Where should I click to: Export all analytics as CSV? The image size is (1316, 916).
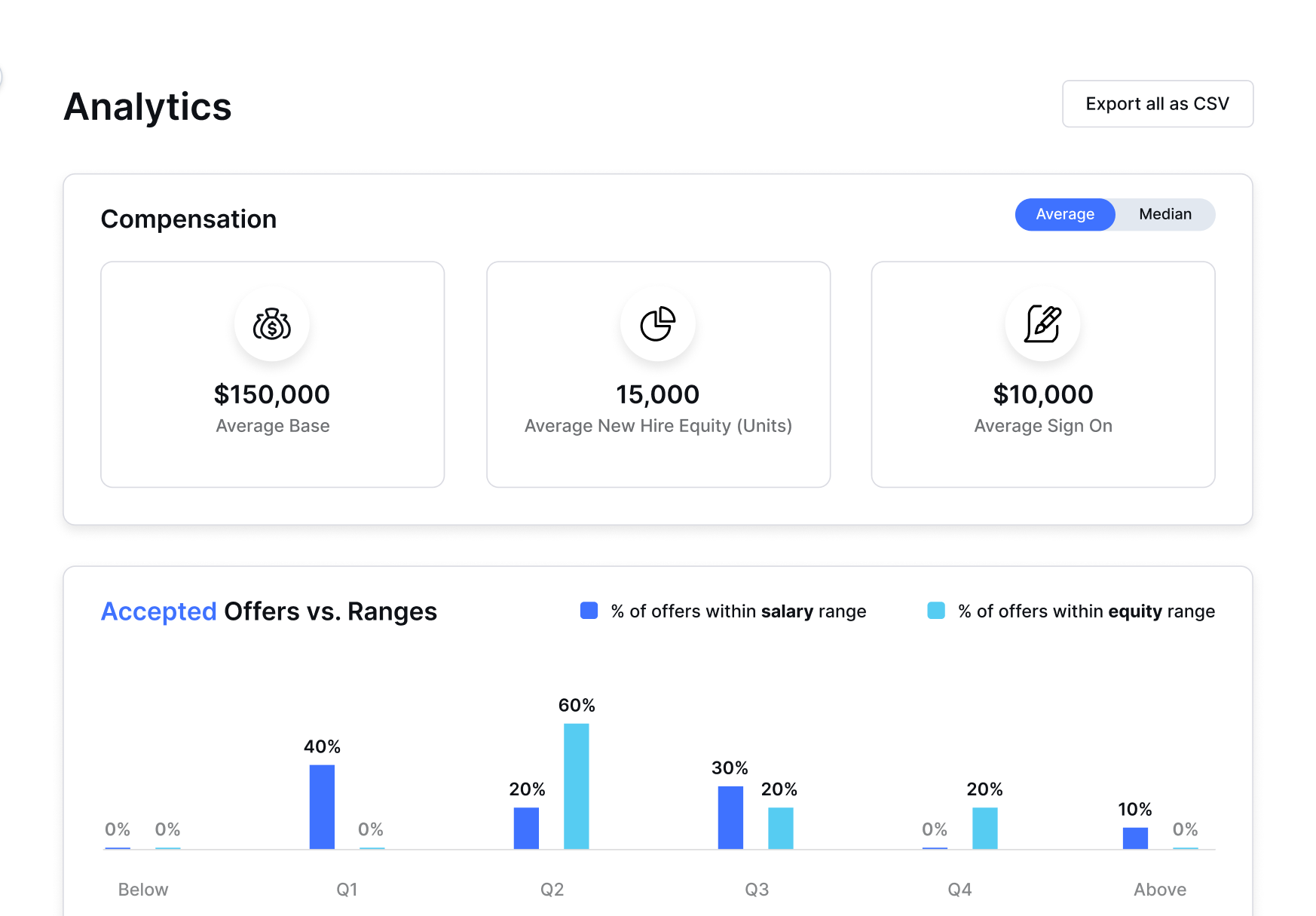click(x=1157, y=104)
